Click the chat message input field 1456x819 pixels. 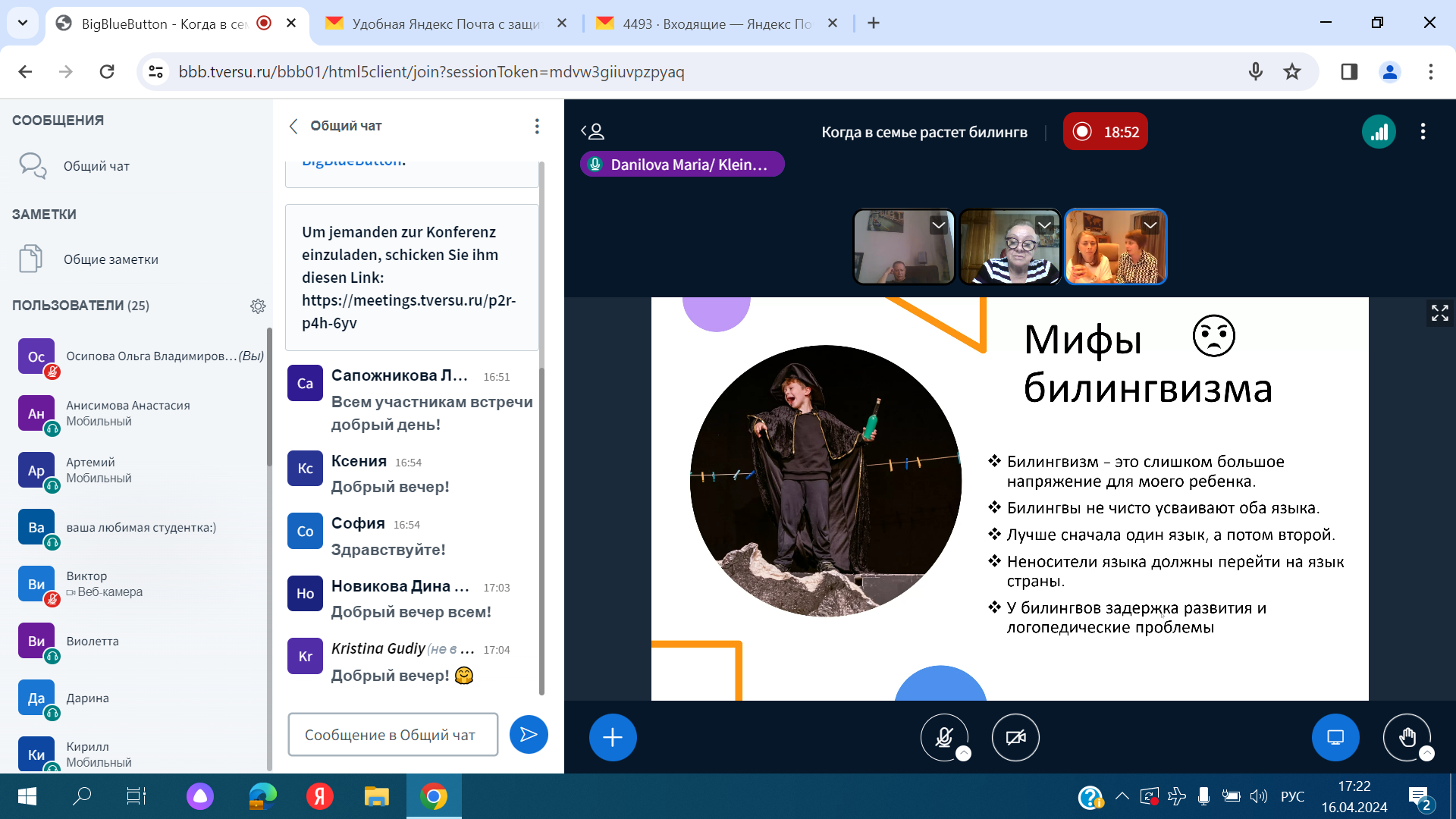pyautogui.click(x=393, y=734)
